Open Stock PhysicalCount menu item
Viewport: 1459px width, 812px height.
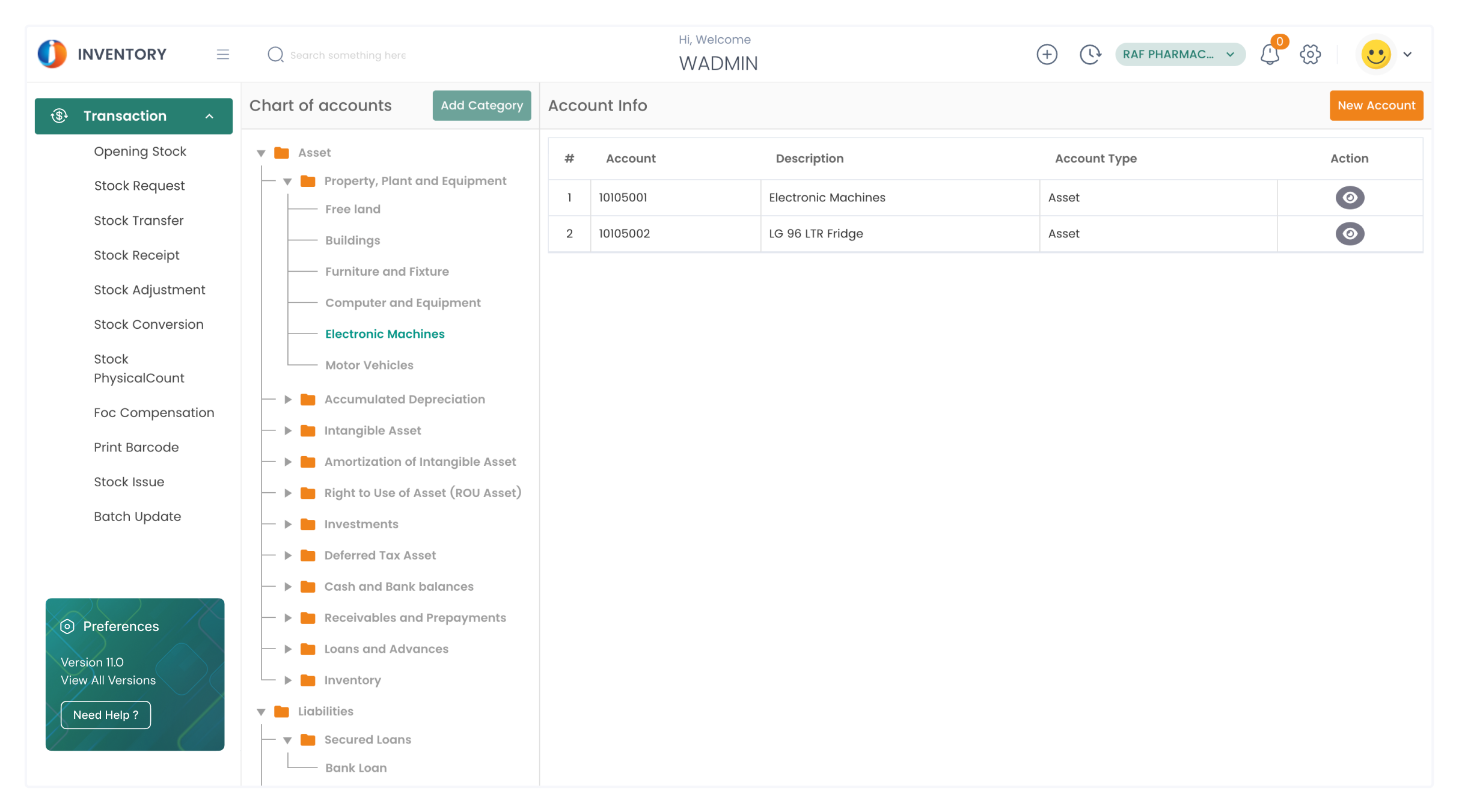[x=139, y=368]
